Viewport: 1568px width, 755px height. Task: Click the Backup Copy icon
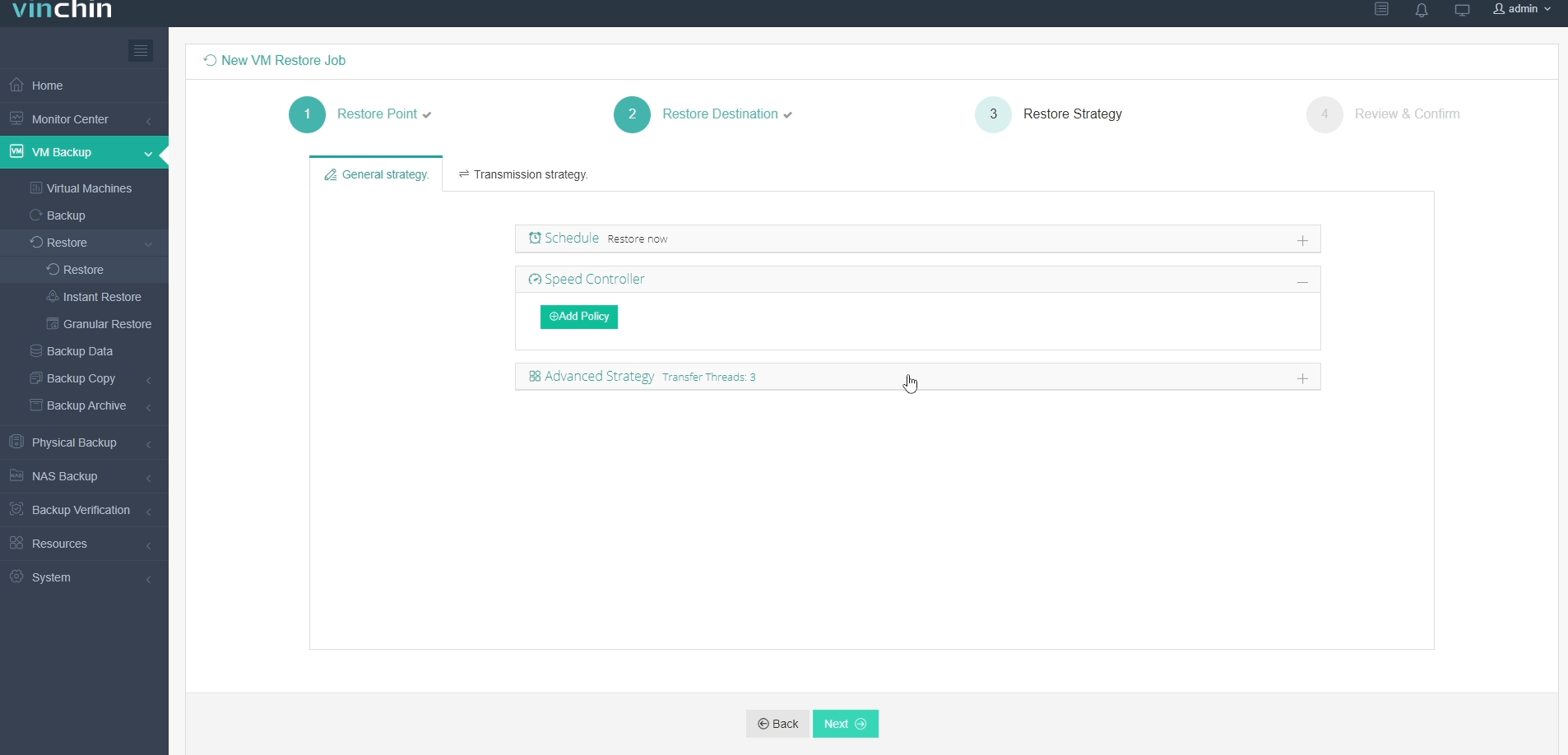tap(36, 377)
